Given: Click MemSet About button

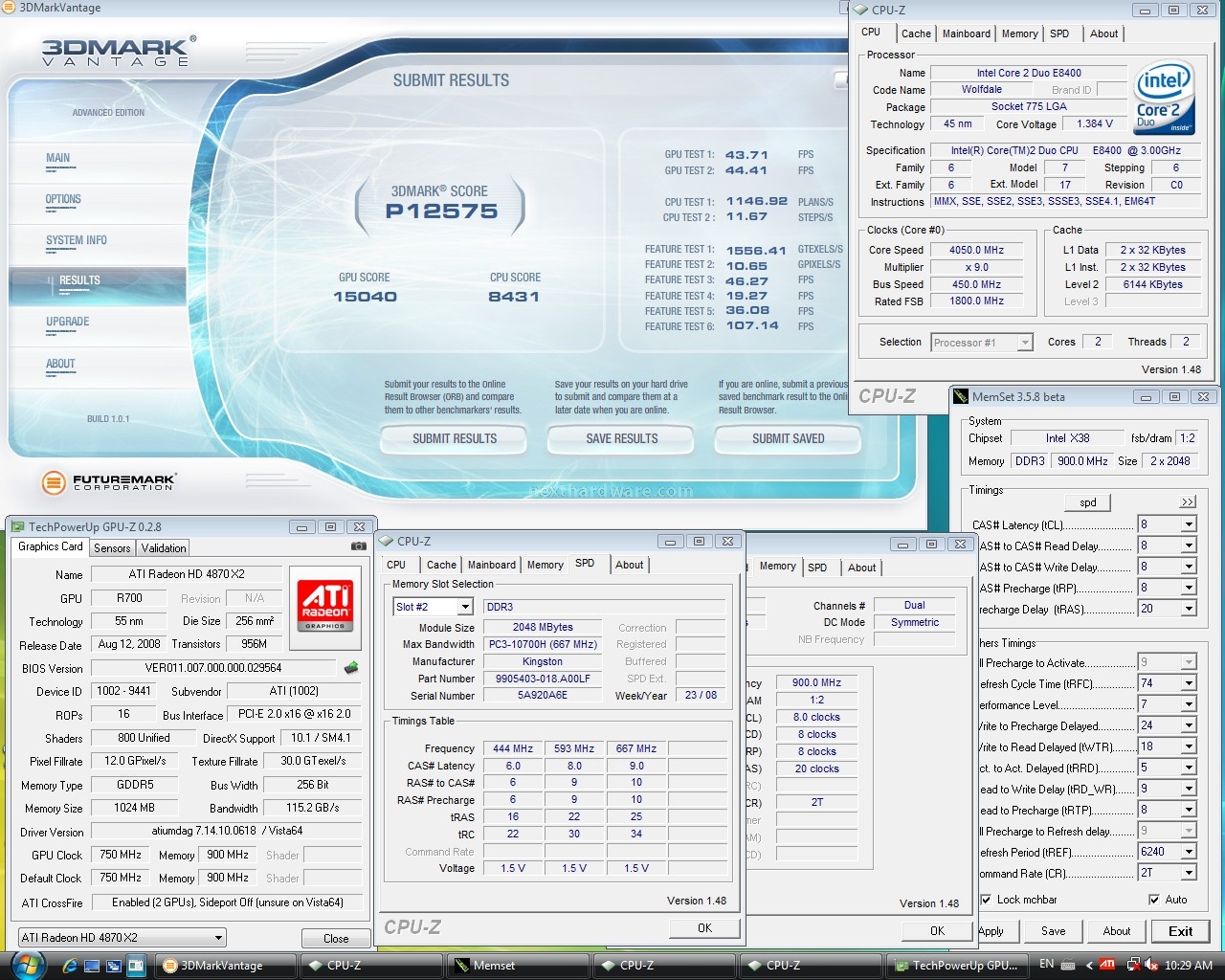Looking at the screenshot, I should click(x=1117, y=931).
